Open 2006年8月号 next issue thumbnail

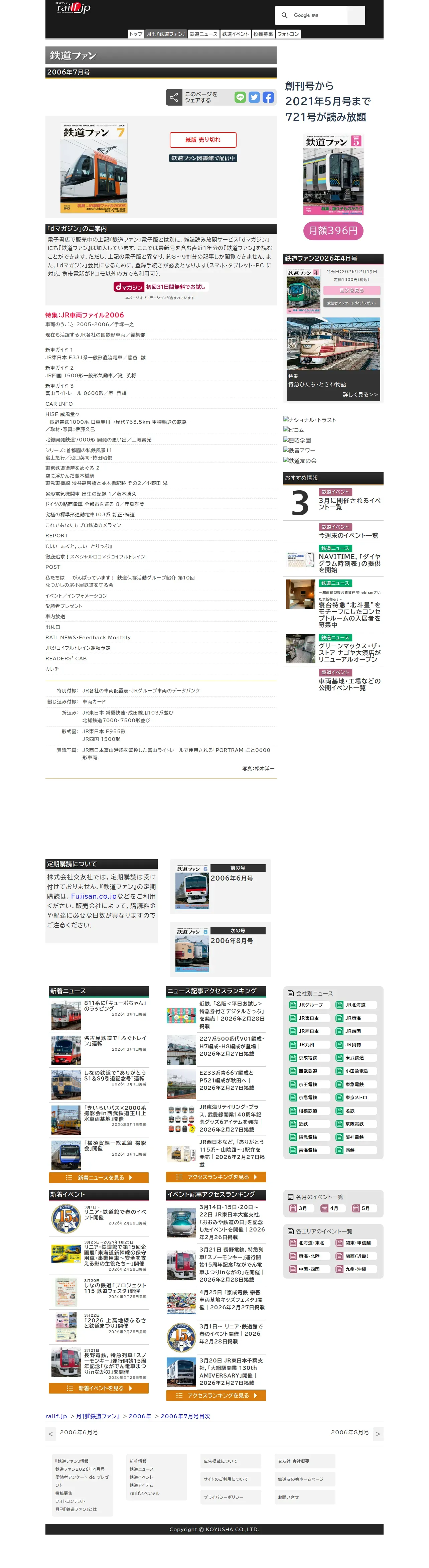[x=192, y=950]
